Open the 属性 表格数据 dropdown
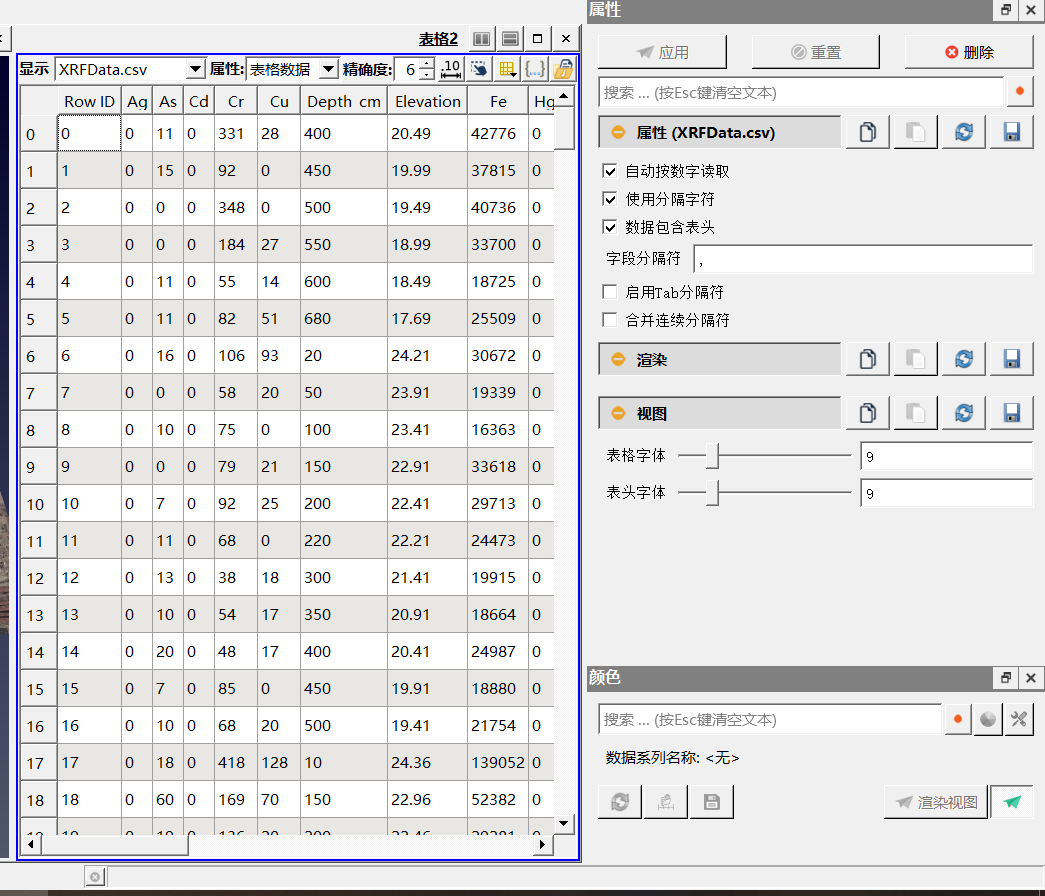1045x896 pixels. coord(292,69)
